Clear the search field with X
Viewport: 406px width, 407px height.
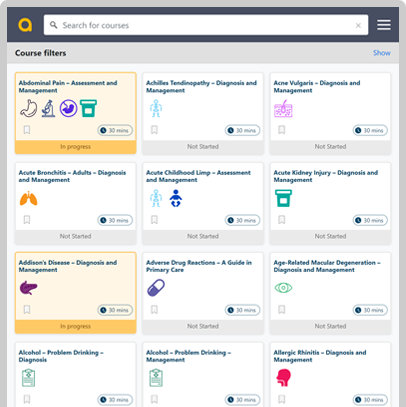tap(358, 25)
